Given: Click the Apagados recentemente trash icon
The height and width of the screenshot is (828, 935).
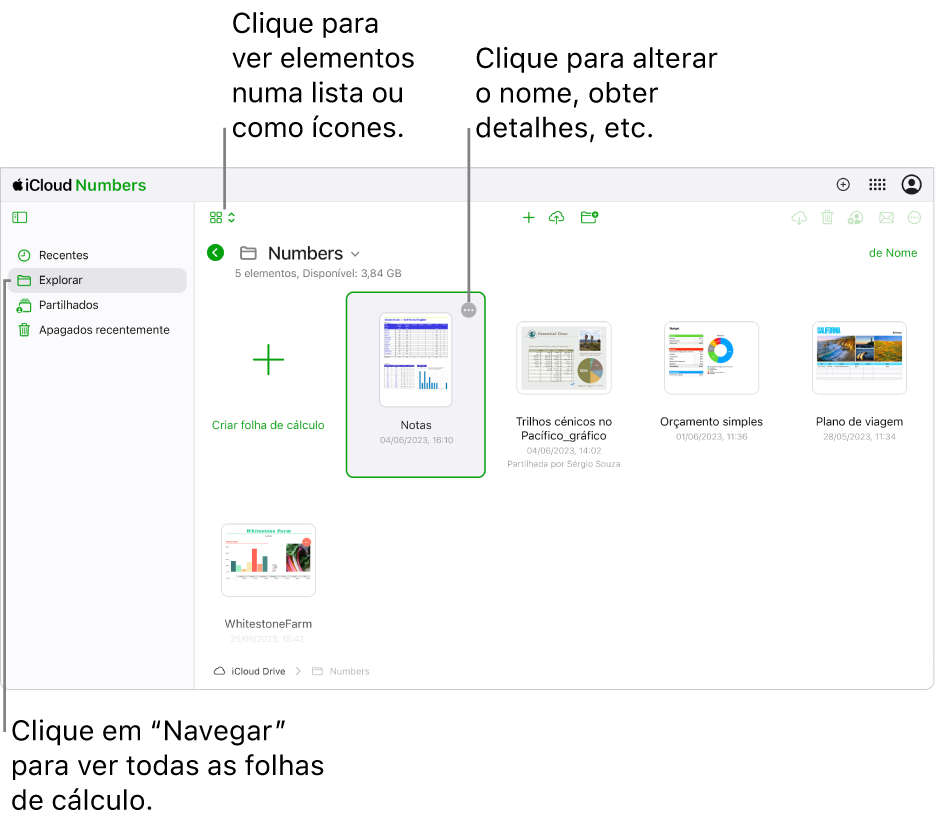Looking at the screenshot, I should (x=24, y=330).
